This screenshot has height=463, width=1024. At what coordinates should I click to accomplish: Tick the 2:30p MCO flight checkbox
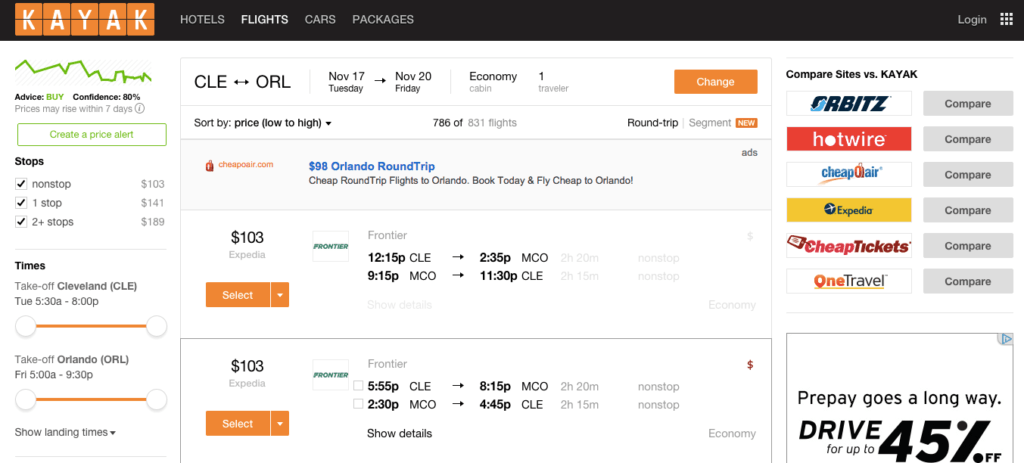tap(358, 404)
